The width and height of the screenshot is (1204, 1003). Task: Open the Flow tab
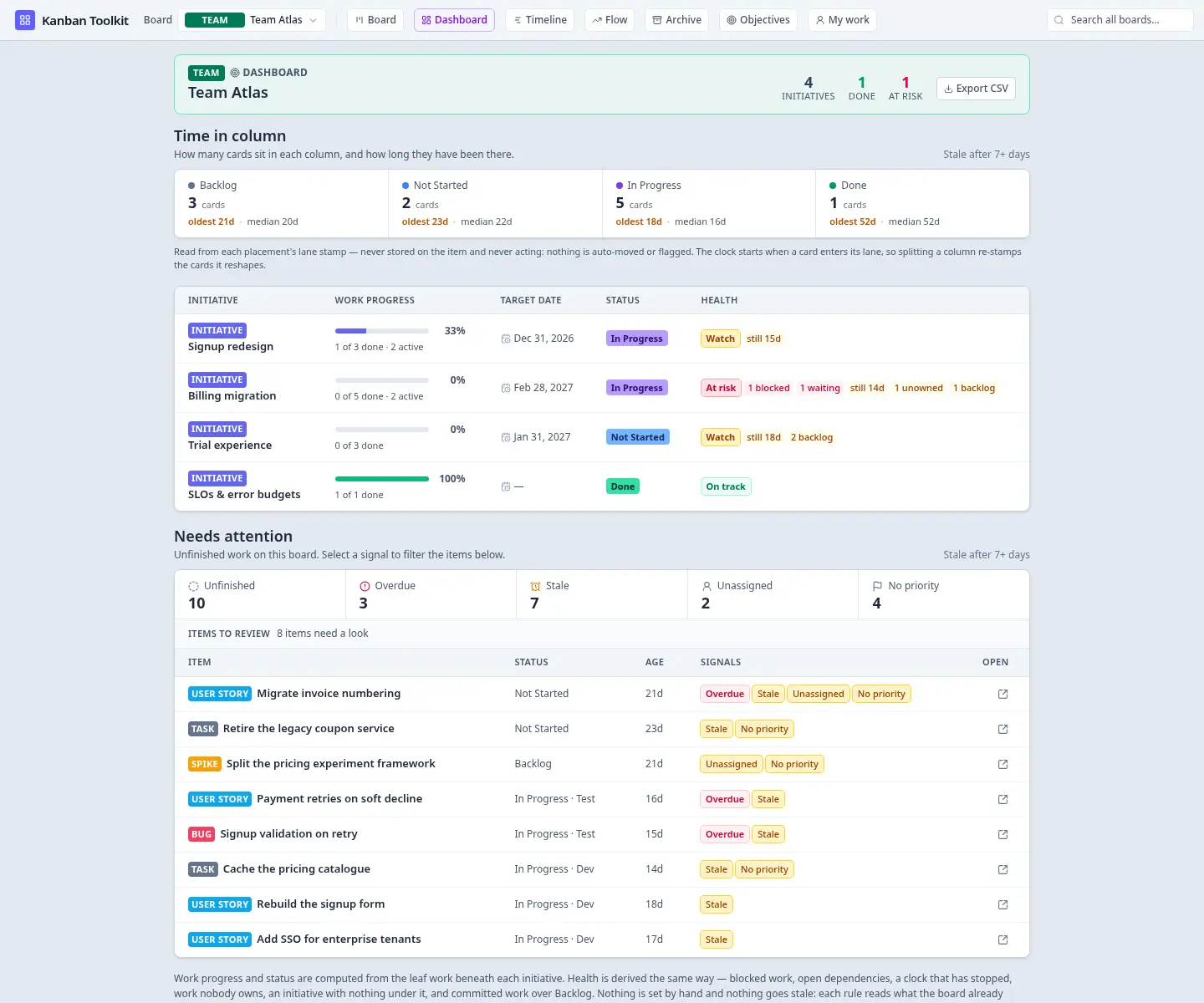tap(610, 20)
